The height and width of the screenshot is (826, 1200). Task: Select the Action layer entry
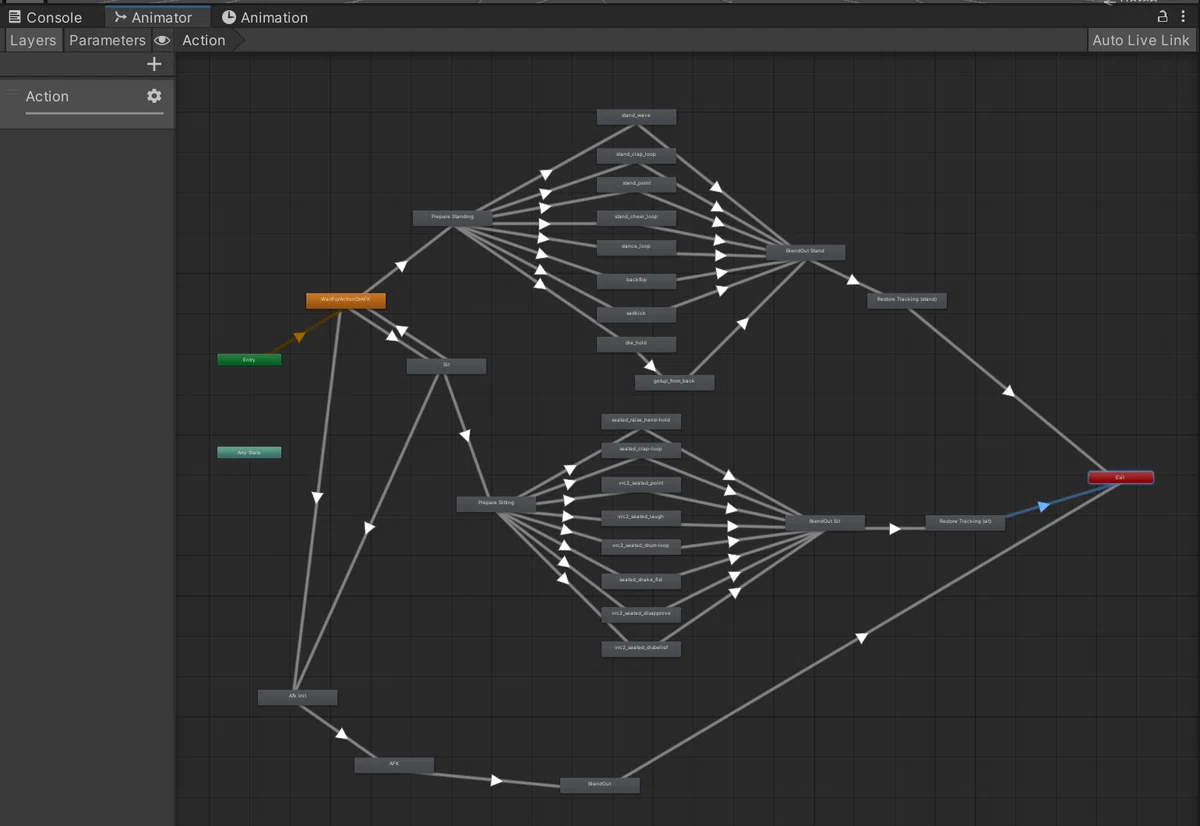click(x=87, y=98)
